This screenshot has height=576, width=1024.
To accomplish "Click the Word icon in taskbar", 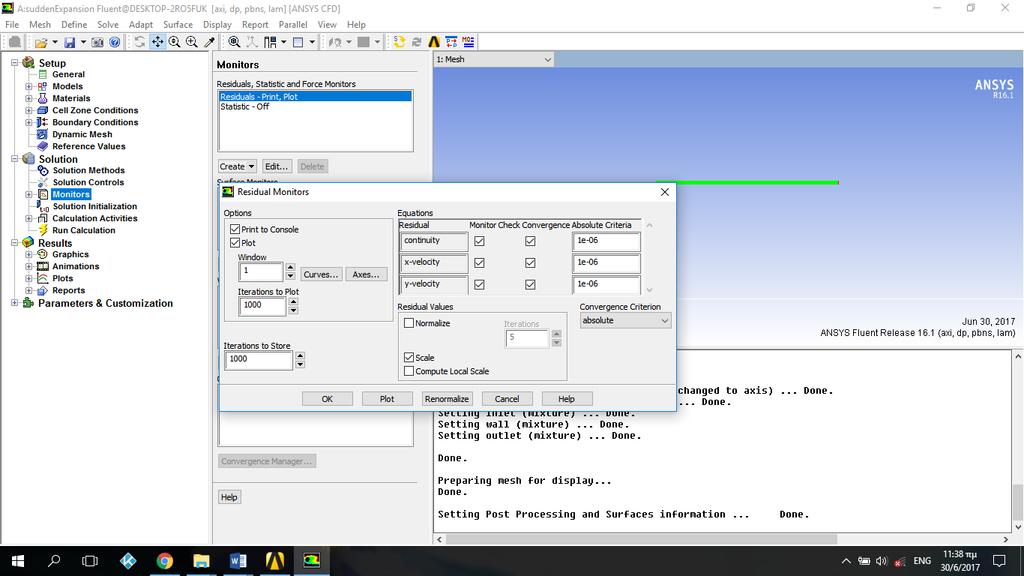I will 238,560.
